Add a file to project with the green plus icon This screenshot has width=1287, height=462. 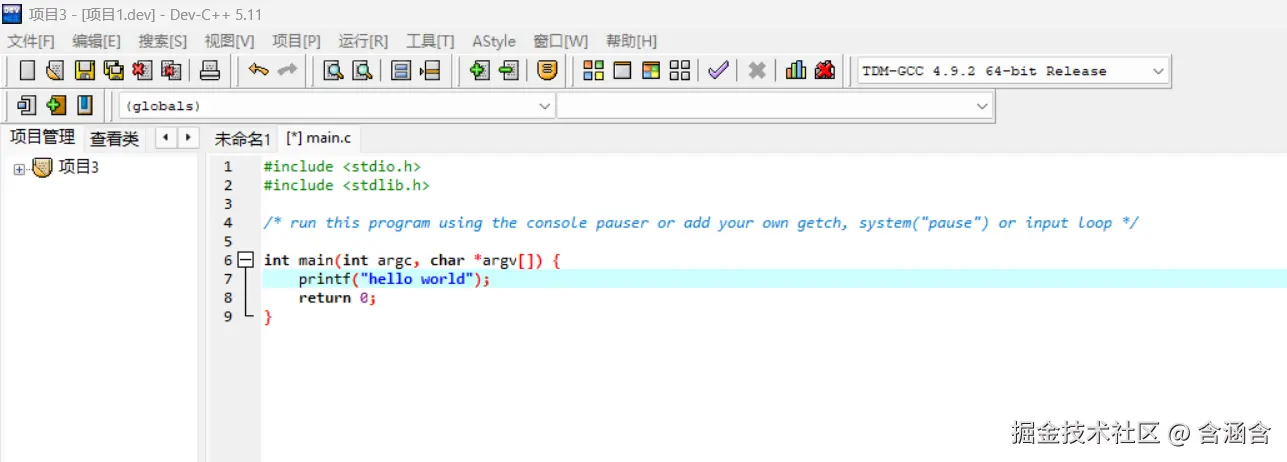(480, 71)
